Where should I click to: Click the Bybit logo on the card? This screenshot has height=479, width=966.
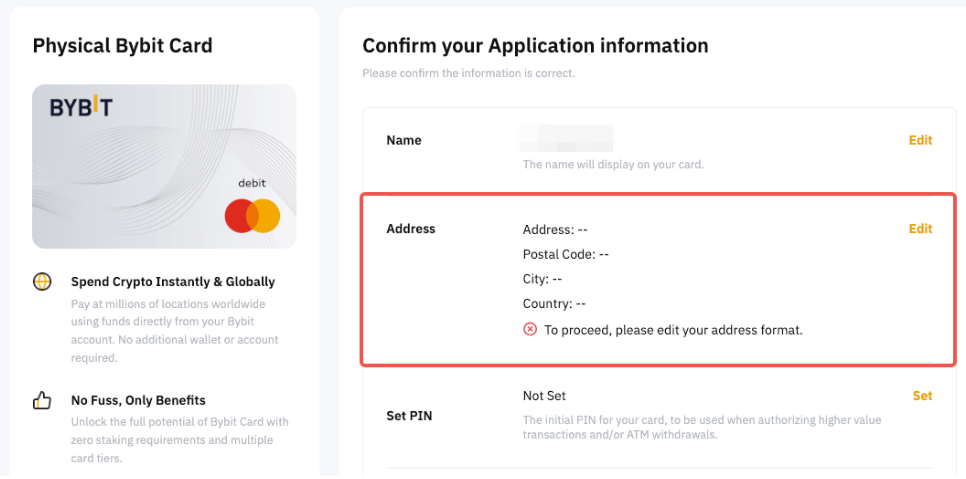[x=81, y=107]
